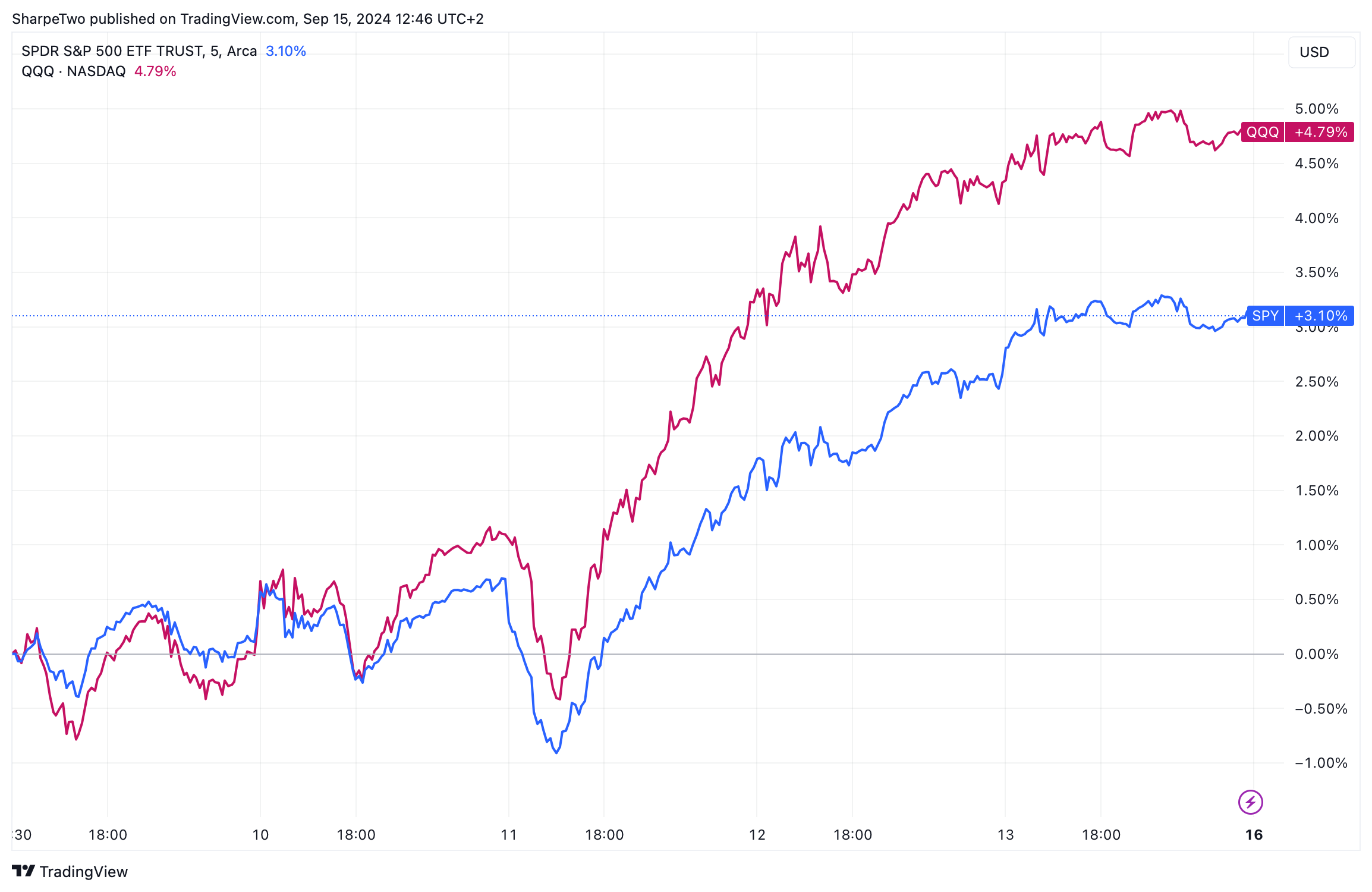The image size is (1372, 892).
Task: Click the bold 16 date label
Action: pyautogui.click(x=1254, y=835)
